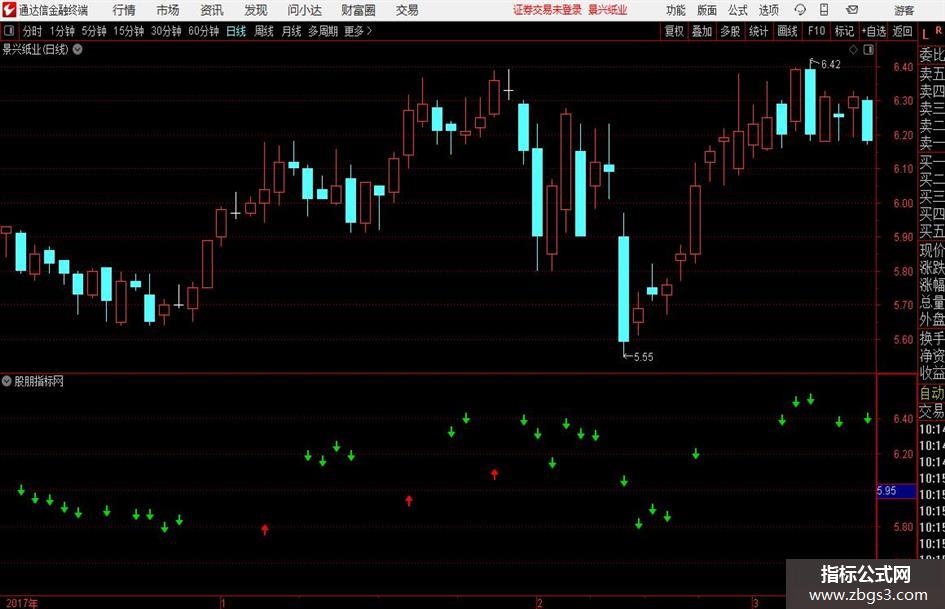Toggle the side panel icon at chart top-right
Image resolution: width=945 pixels, height=609 pixels.
click(x=868, y=49)
